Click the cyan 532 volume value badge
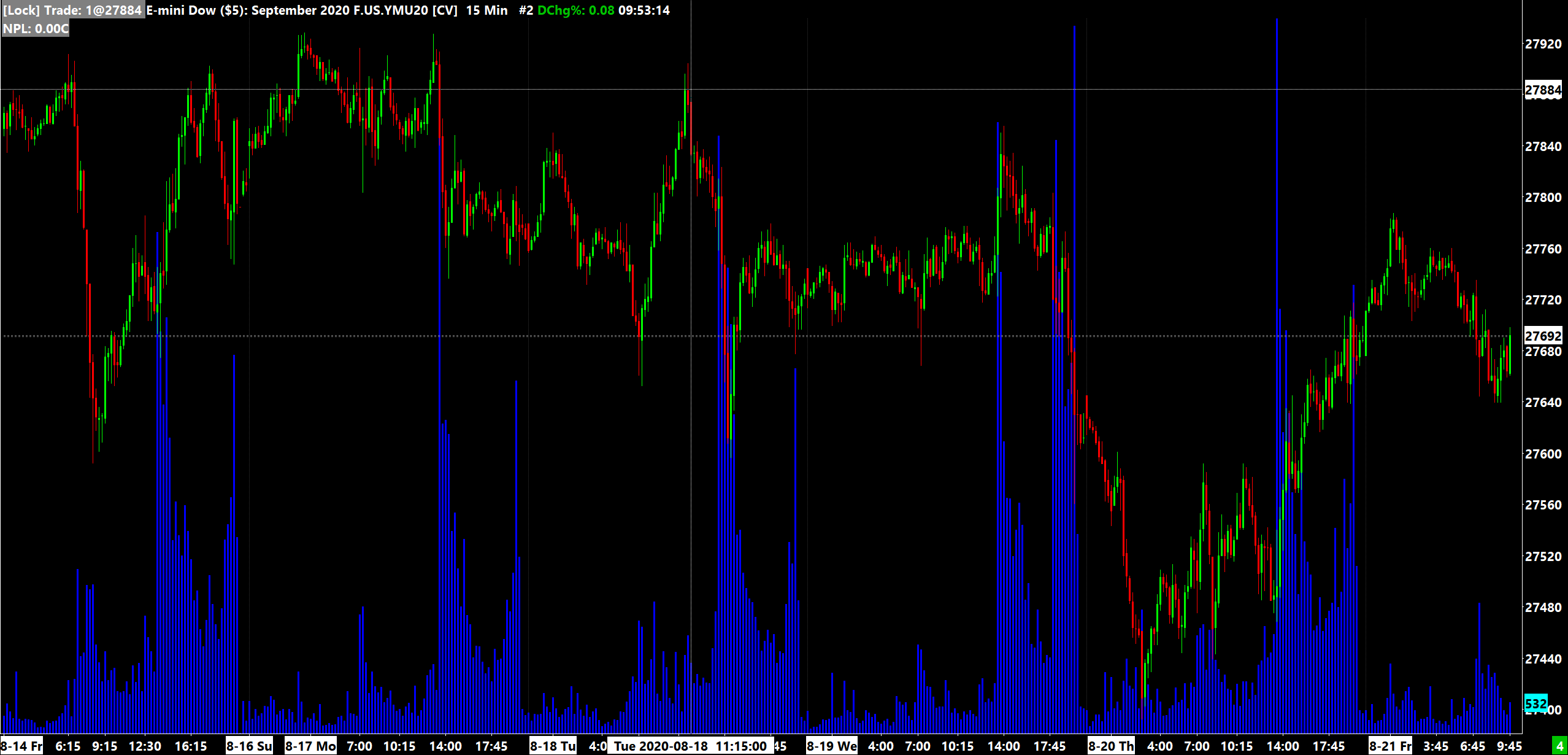Image resolution: width=1568 pixels, height=755 pixels. point(1535,703)
